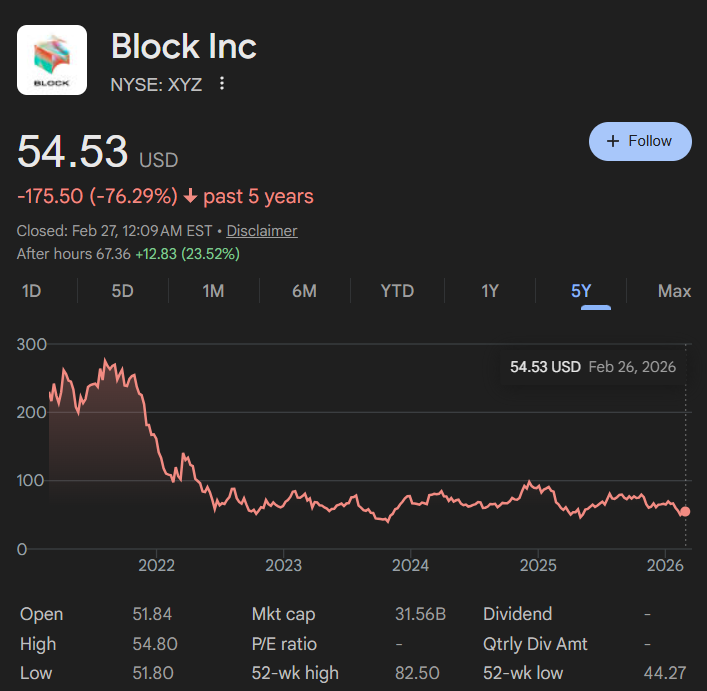Click the 2022 label on chart axis
This screenshot has height=691, width=707.
[x=156, y=565]
